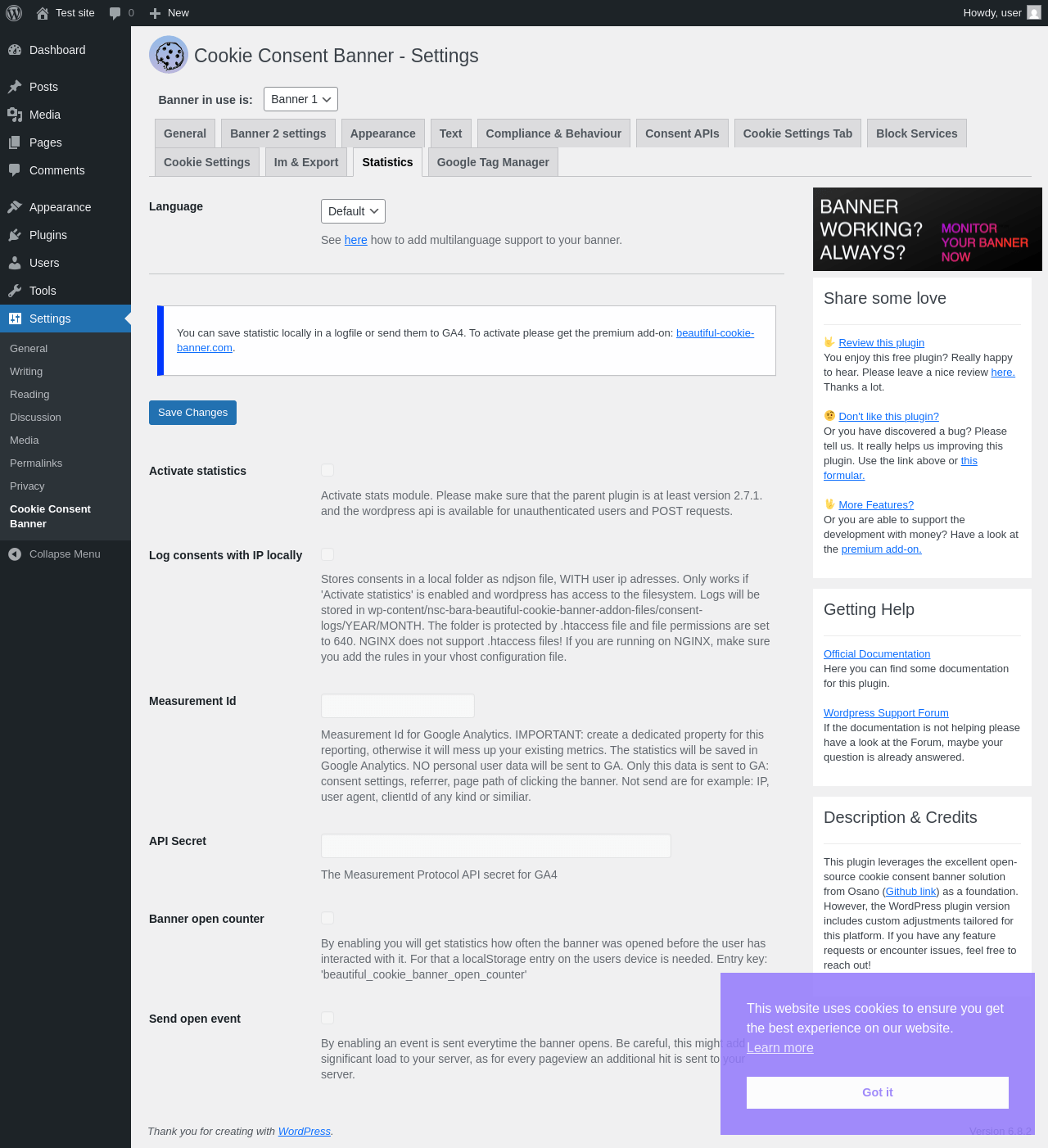
Task: Click the emoji next to Review this plugin
Action: pyautogui.click(x=829, y=342)
